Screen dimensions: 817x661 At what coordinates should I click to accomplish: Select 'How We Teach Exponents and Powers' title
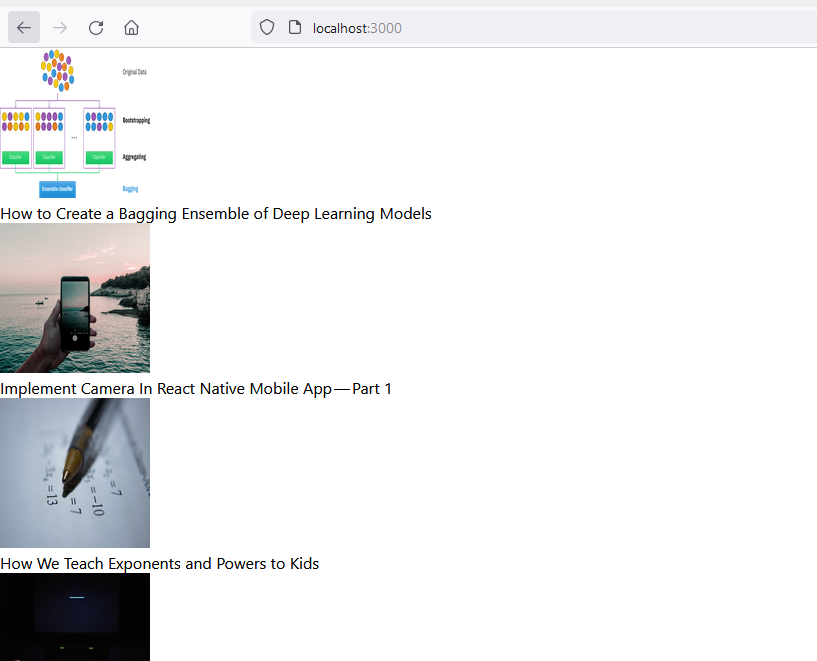[159, 564]
